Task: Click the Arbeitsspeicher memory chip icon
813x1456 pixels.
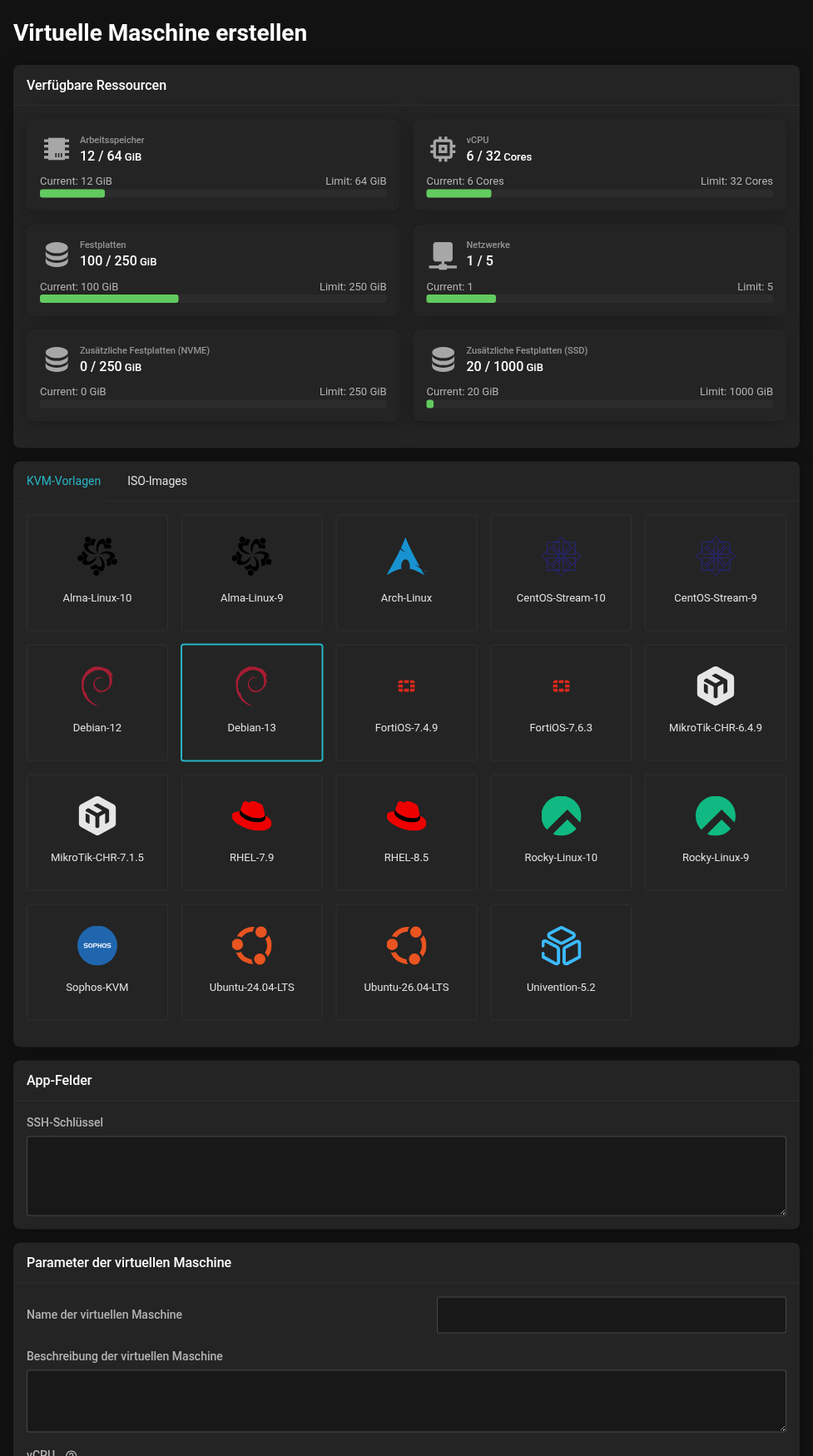Action: [x=57, y=149]
